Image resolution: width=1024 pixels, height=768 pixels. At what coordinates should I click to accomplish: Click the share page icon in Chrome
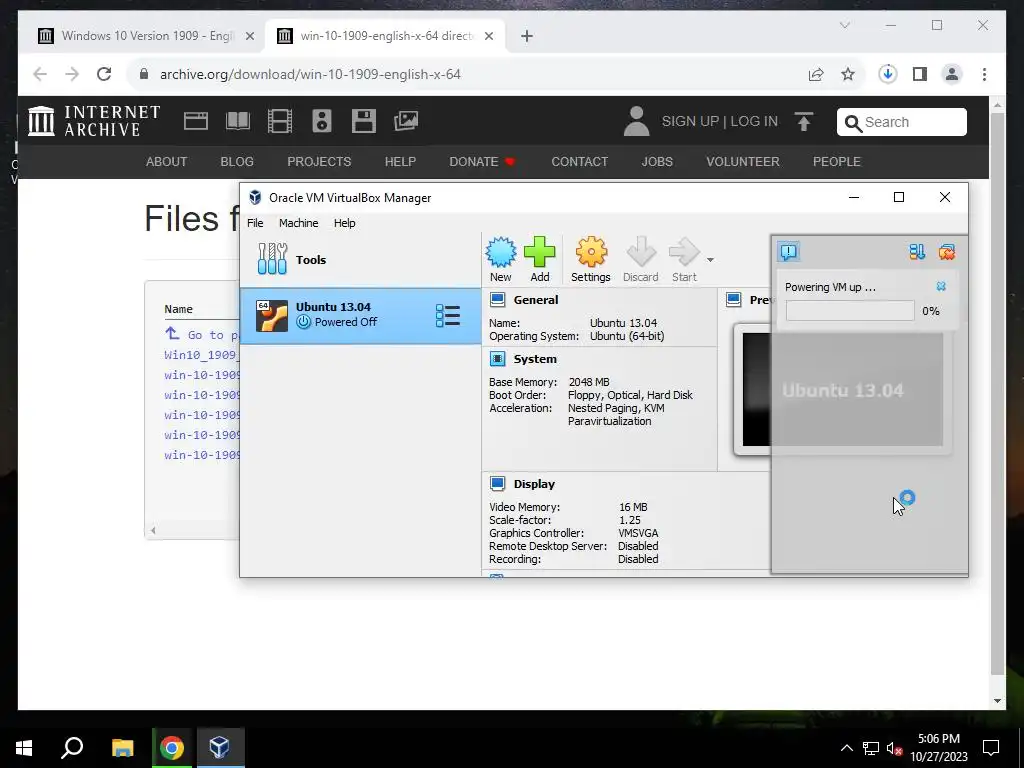coord(816,74)
